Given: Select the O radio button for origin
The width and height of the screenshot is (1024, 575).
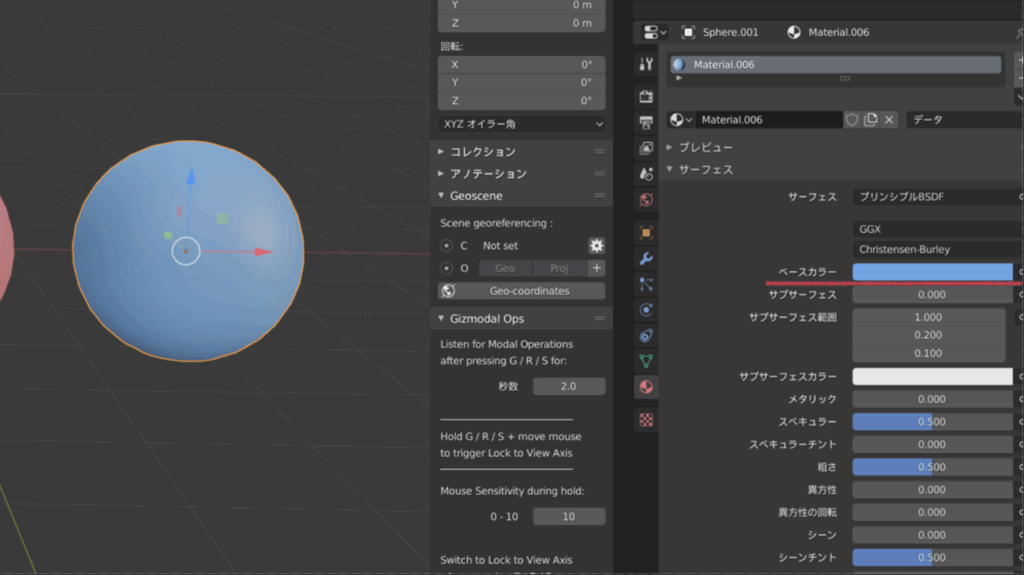Looking at the screenshot, I should [447, 268].
